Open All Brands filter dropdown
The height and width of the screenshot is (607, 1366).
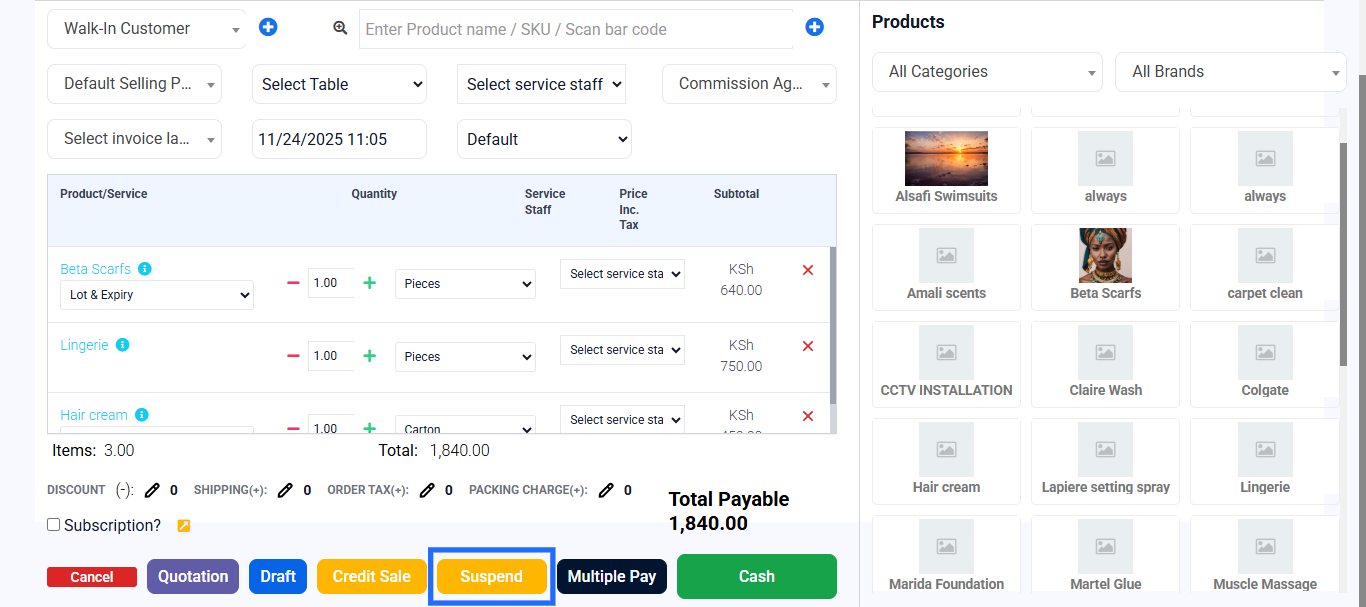coord(1231,72)
